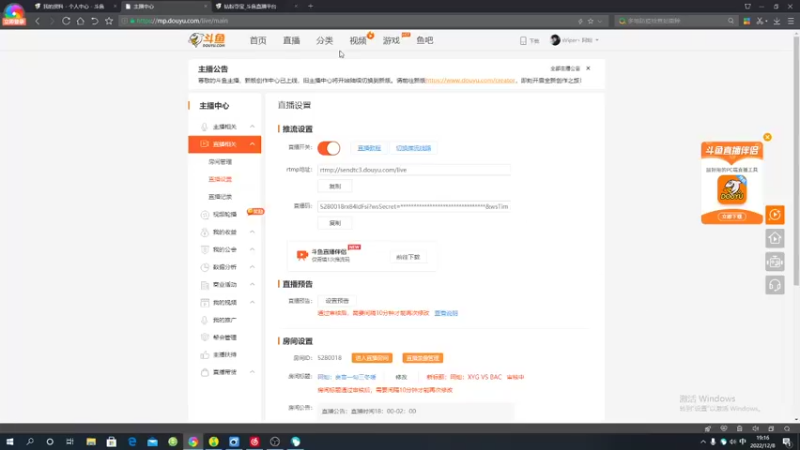The height and width of the screenshot is (450, 800).
Task: Click the 直播带货 bag icon
Action: (x=205, y=372)
